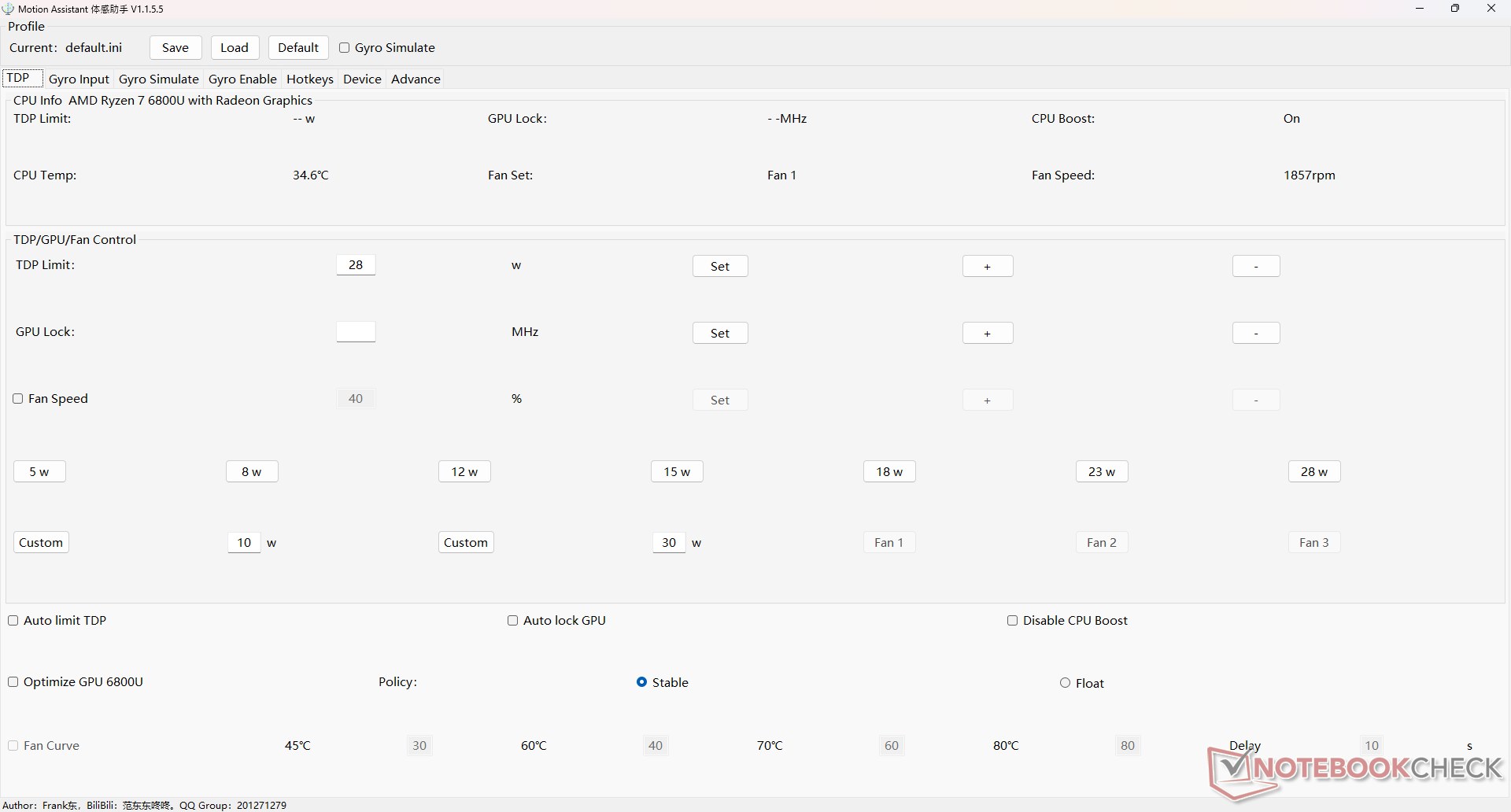Click the TDP Limit value field
Image resolution: width=1511 pixels, height=812 pixels.
pos(356,265)
